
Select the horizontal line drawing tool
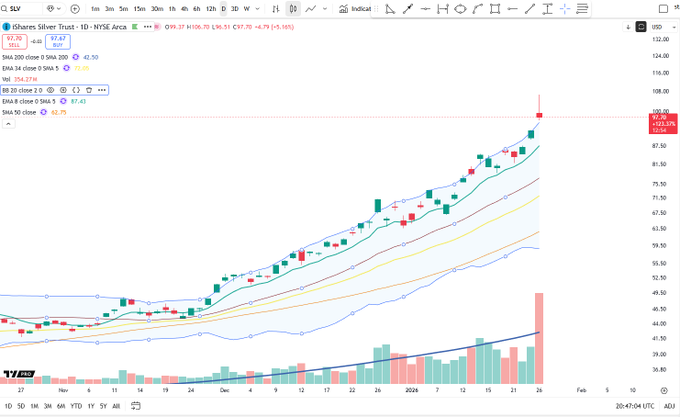[x=425, y=9]
